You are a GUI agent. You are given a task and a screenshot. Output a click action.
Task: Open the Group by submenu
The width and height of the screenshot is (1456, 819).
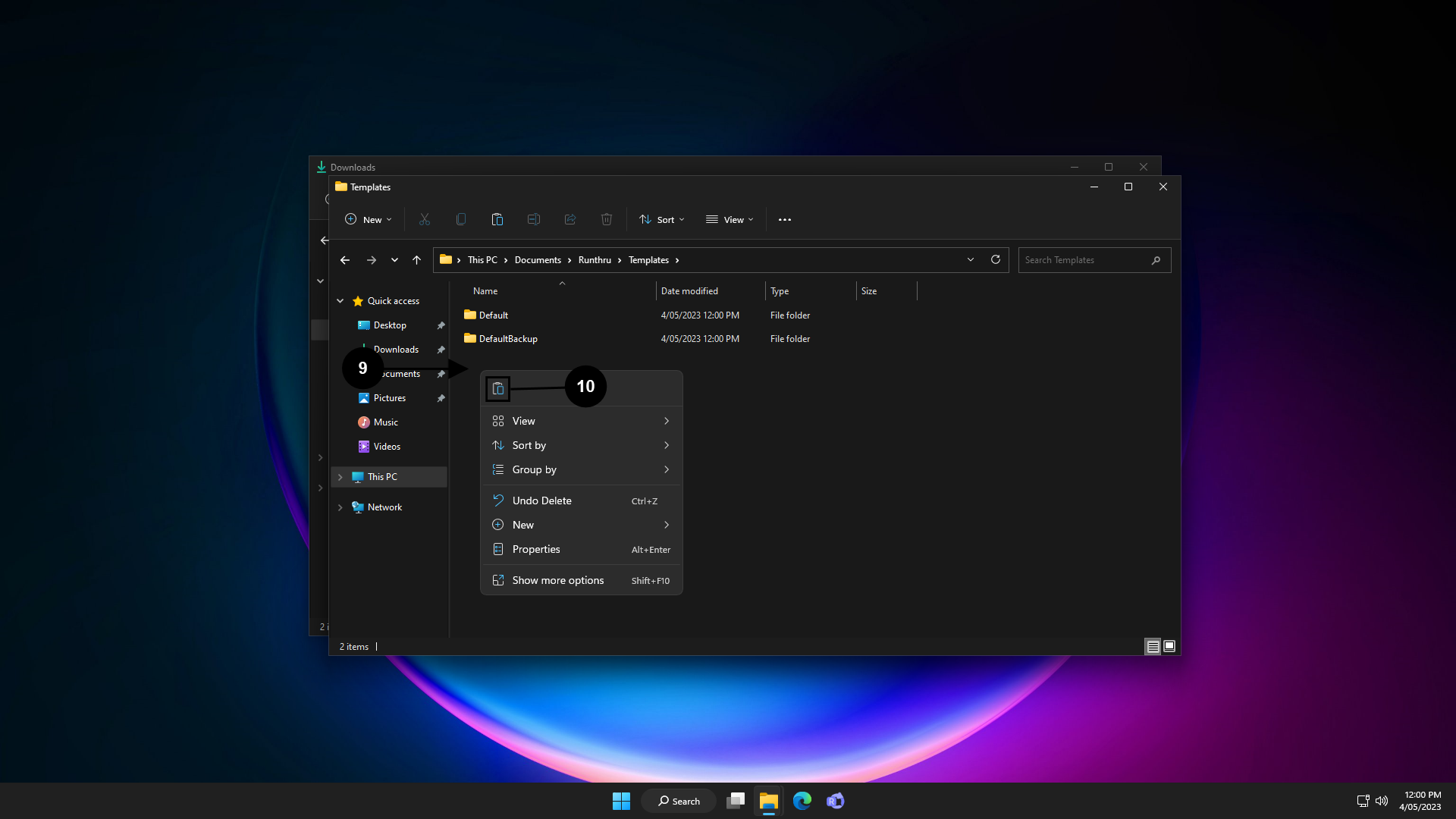tap(535, 469)
